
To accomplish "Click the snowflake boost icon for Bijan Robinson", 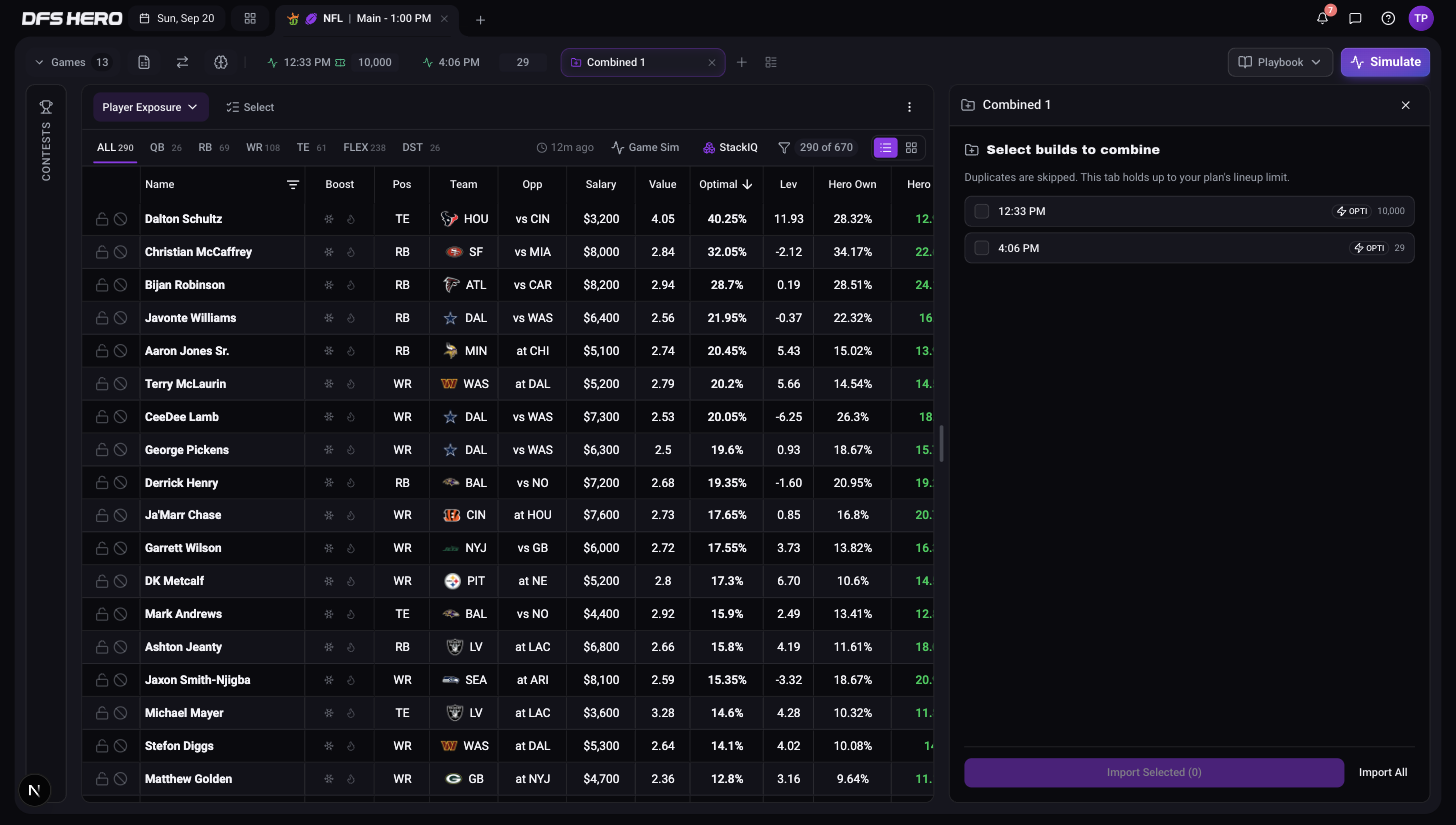I will (329, 285).
